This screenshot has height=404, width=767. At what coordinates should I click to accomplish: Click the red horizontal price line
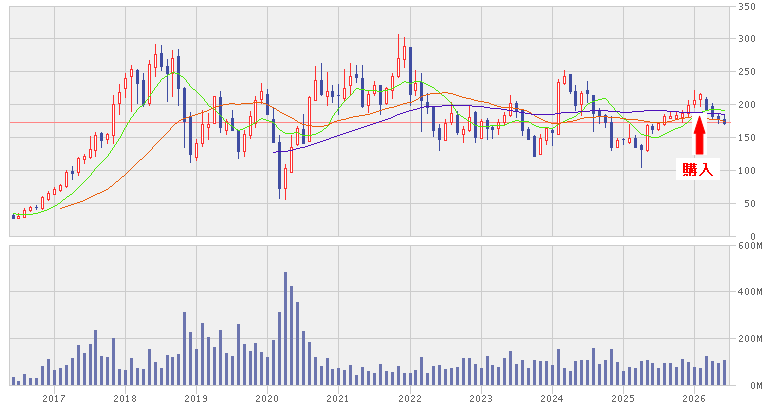pos(369,122)
